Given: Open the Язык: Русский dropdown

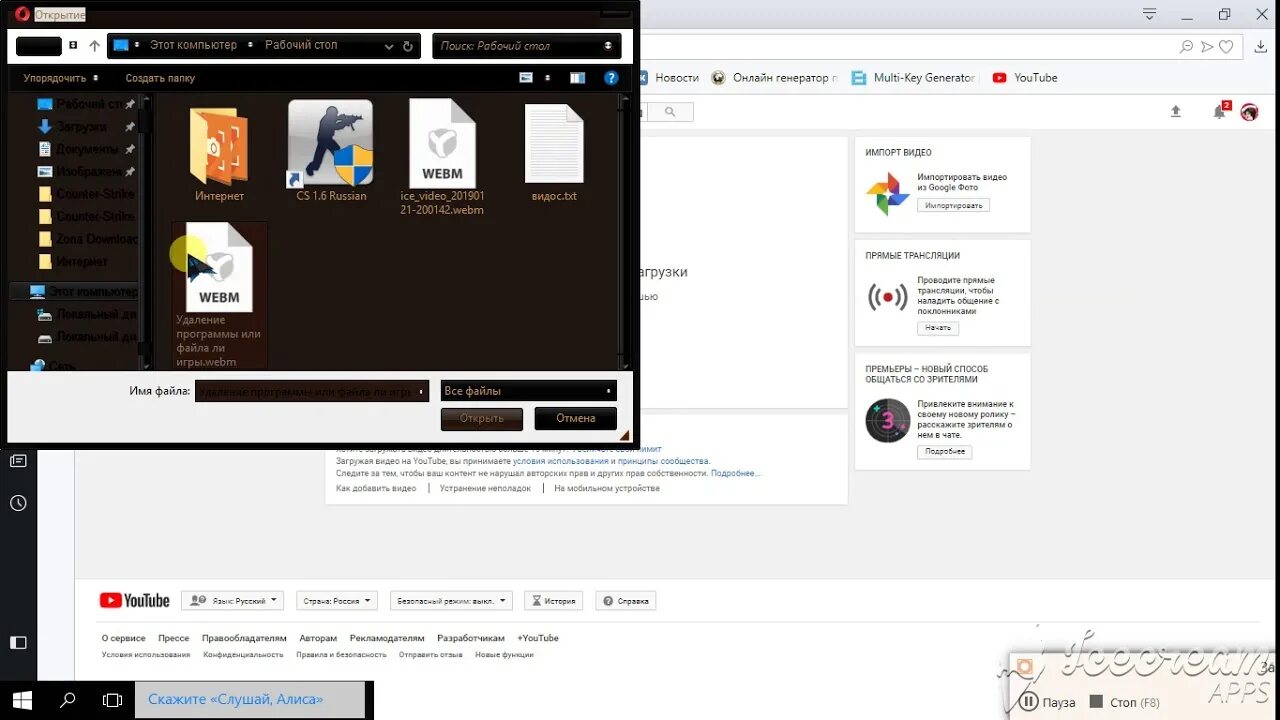Looking at the screenshot, I should (x=233, y=601).
